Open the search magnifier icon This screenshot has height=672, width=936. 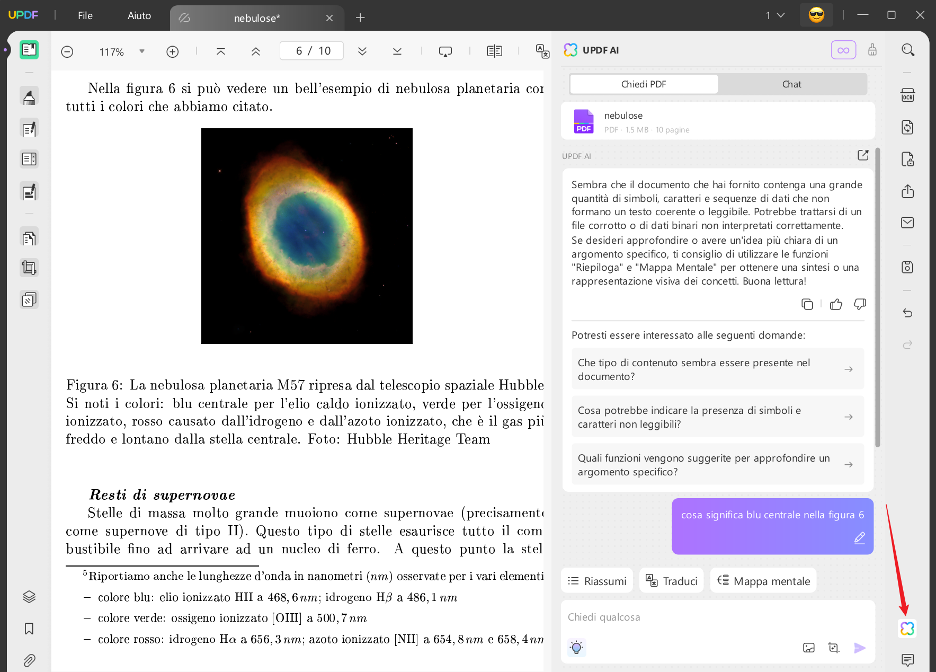[907, 50]
